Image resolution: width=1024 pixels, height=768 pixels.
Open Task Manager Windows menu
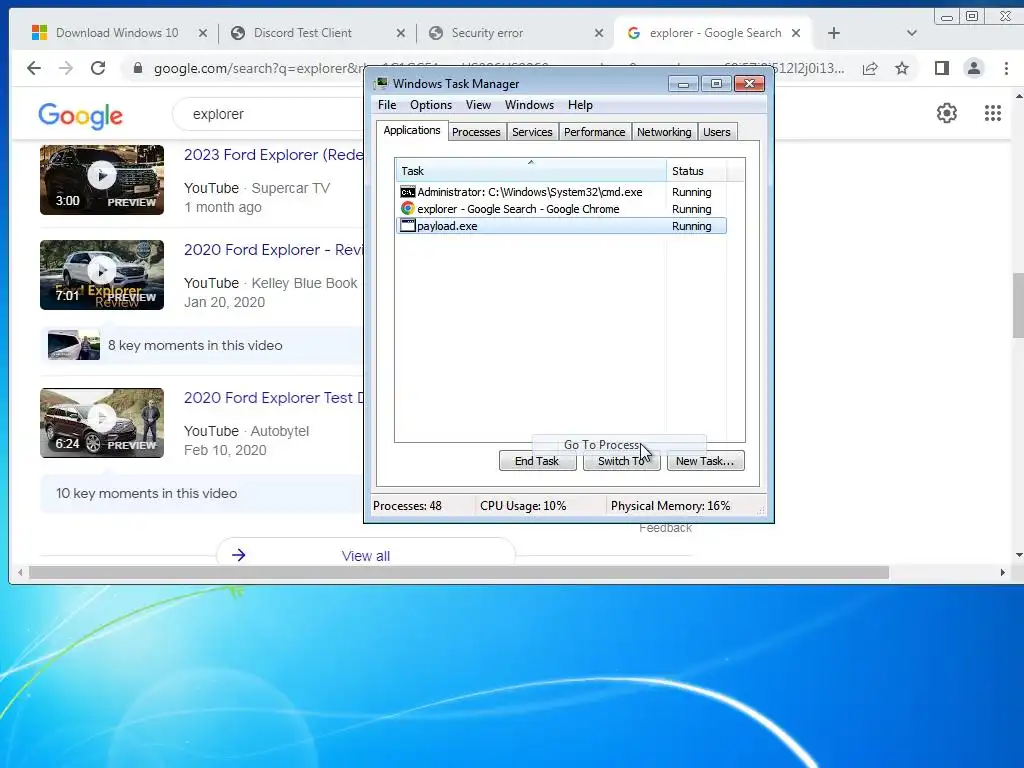click(529, 105)
